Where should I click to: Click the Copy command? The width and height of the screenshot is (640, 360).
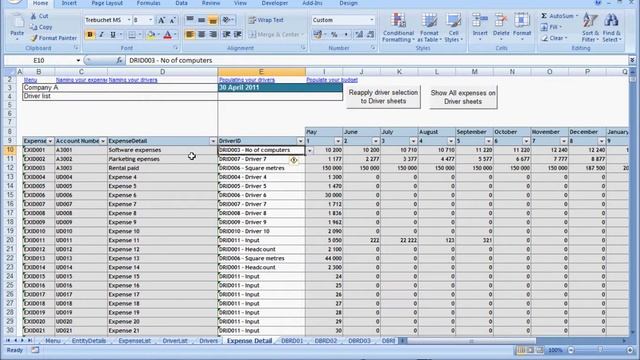pos(40,27)
